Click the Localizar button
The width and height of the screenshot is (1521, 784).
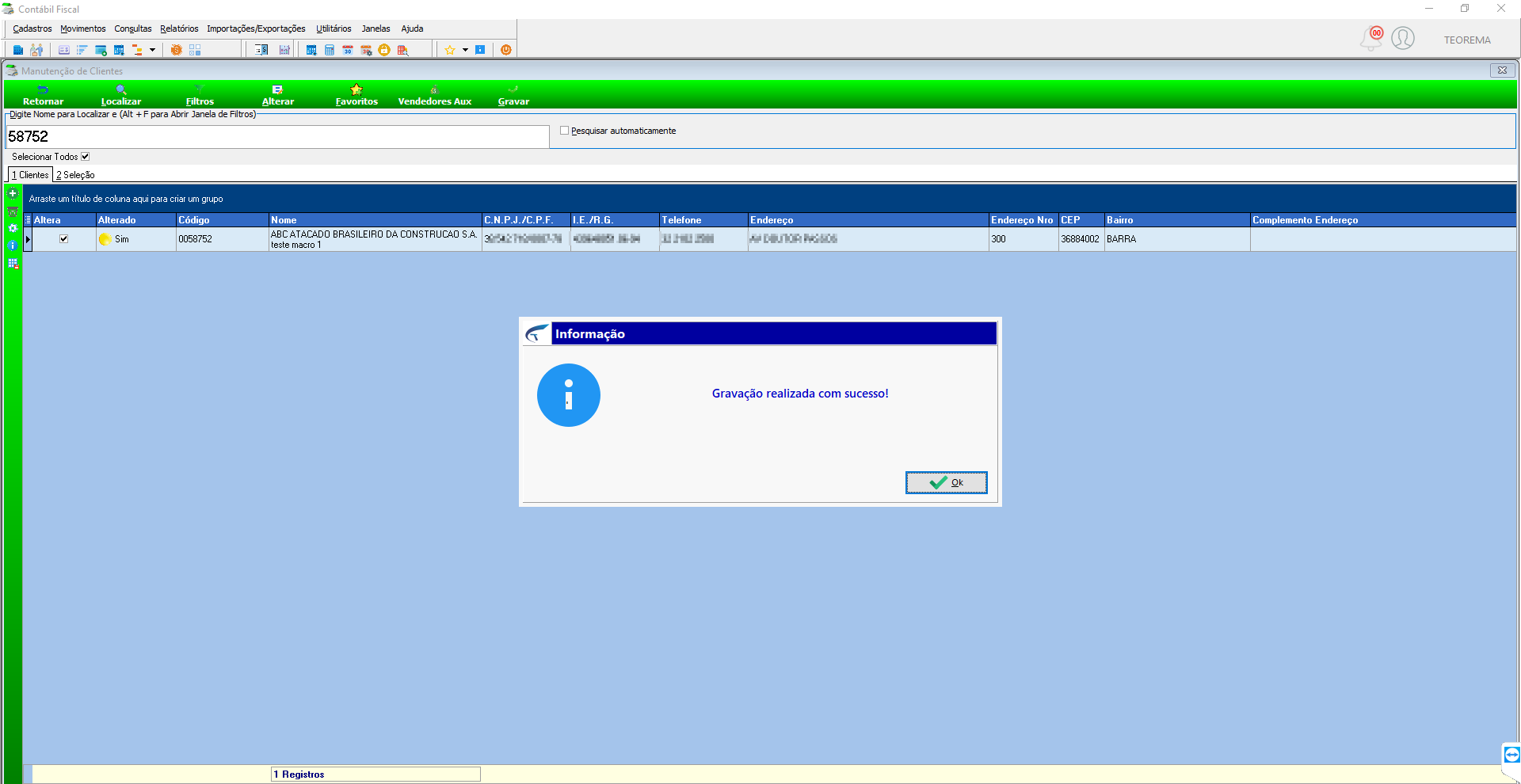coord(121,95)
